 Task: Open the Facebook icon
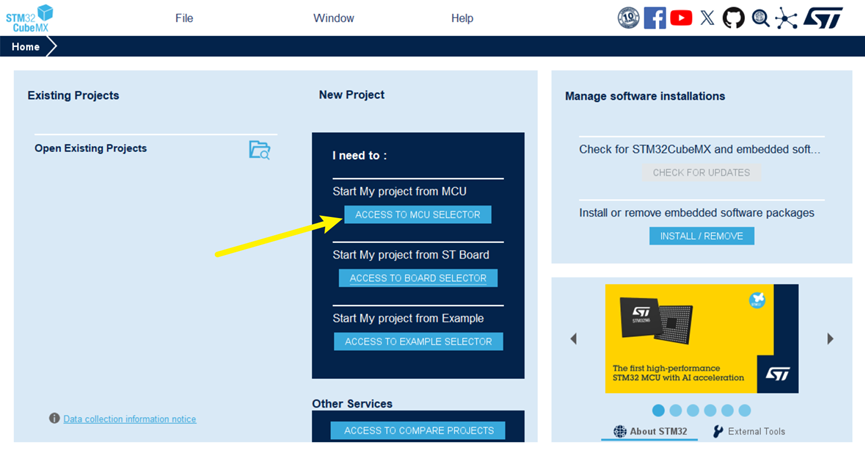[x=654, y=18]
